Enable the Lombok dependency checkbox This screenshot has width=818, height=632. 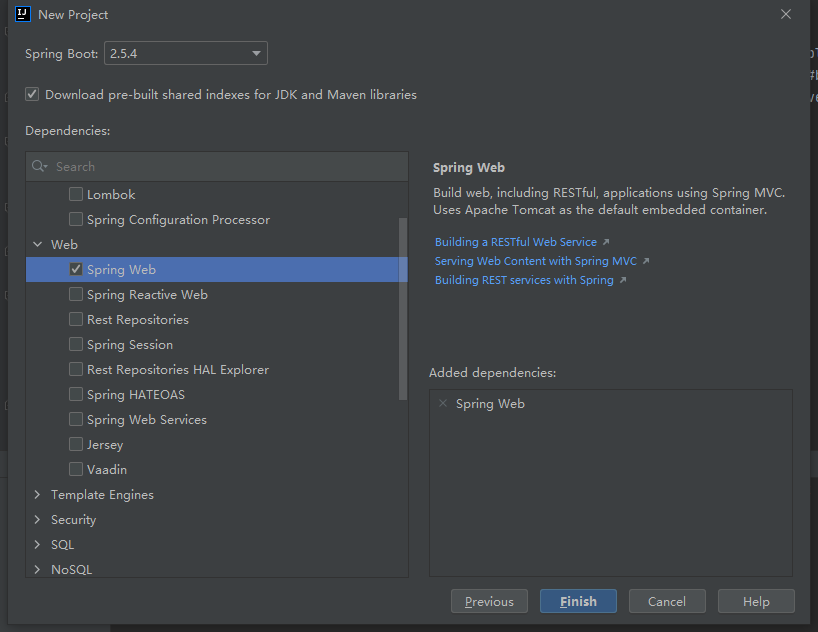point(76,194)
